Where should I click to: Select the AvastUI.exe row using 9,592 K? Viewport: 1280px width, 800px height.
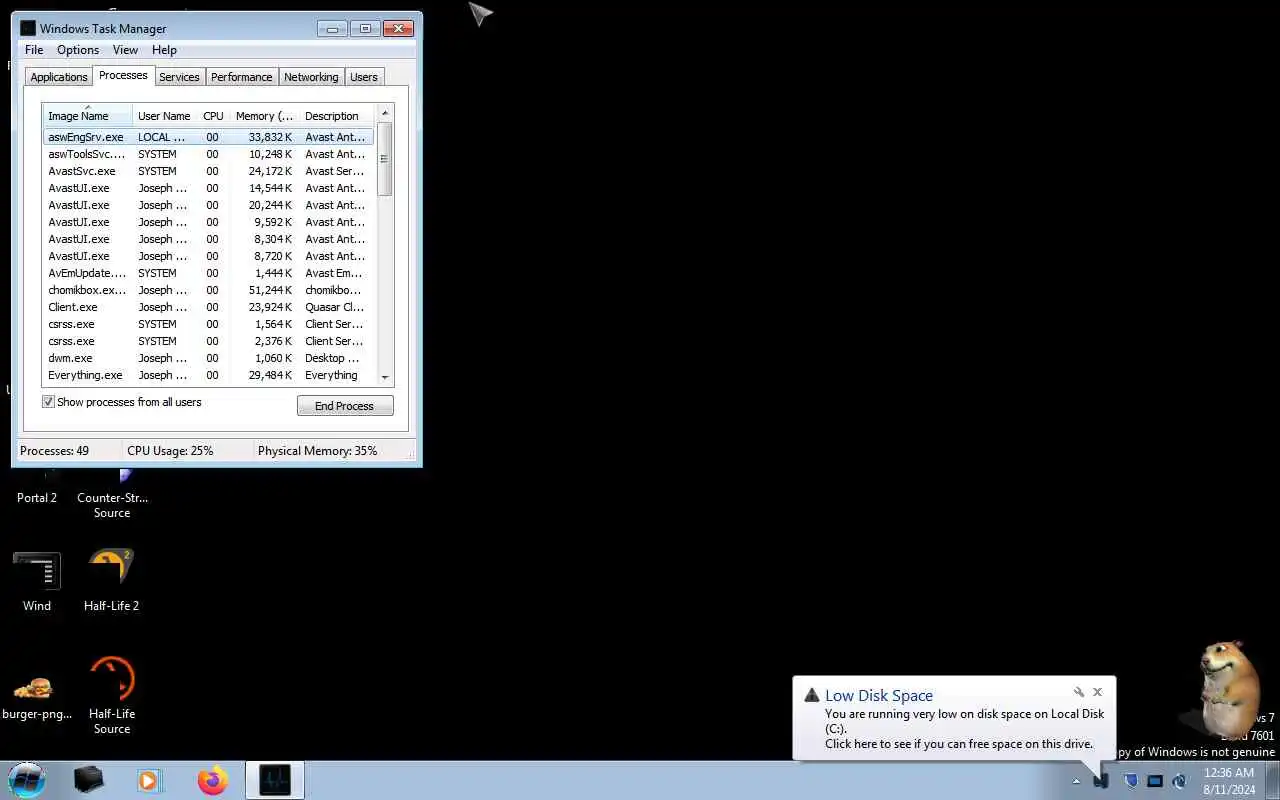[x=208, y=222]
